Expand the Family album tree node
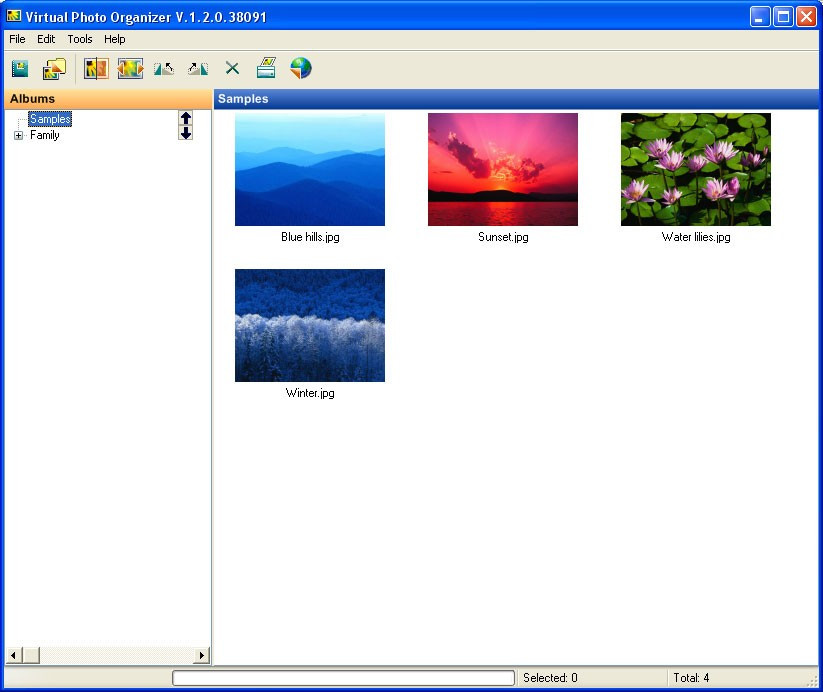The height and width of the screenshot is (692, 823). click(x=18, y=135)
